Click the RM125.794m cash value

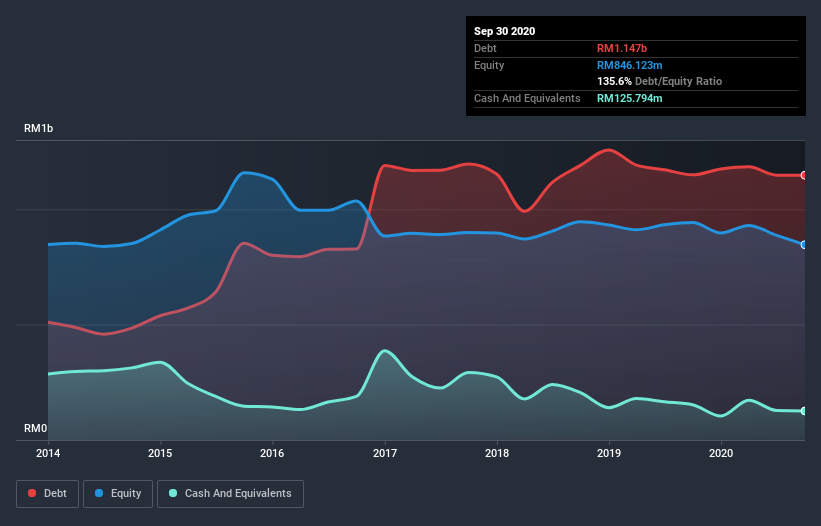click(629, 98)
